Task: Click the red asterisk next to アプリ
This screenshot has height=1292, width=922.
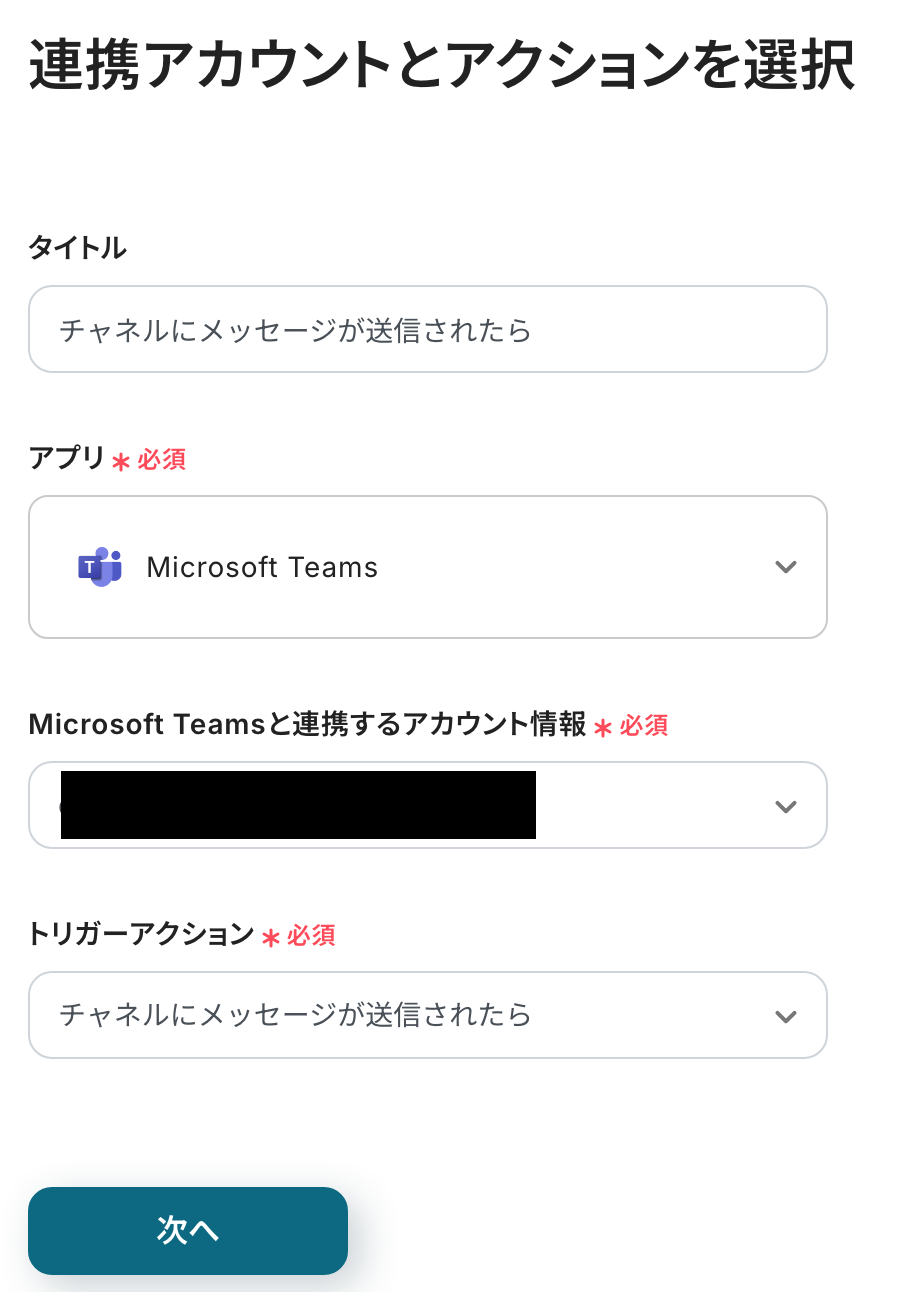Action: [x=121, y=462]
